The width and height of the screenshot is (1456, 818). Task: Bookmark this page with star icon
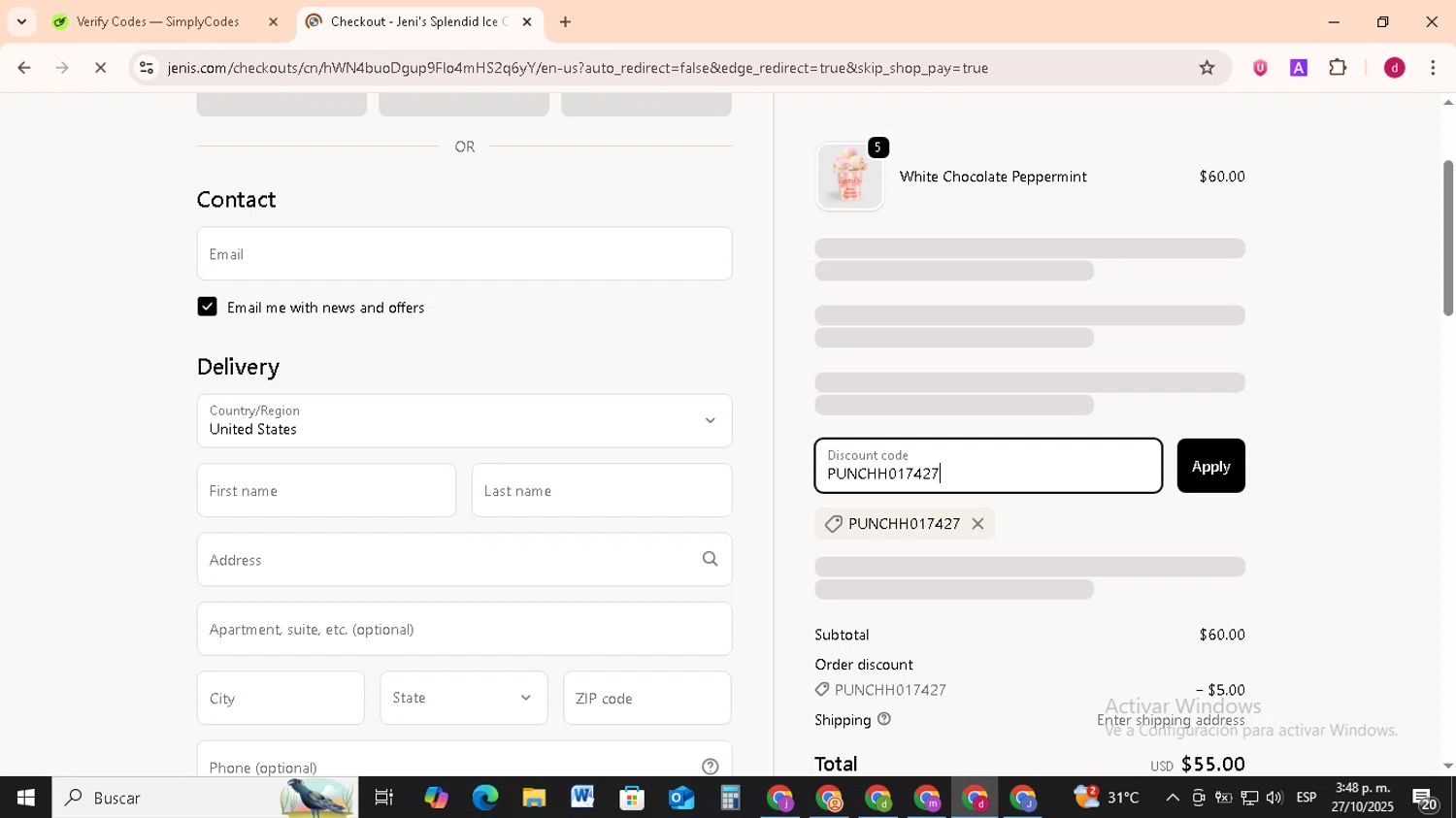[x=1207, y=68]
